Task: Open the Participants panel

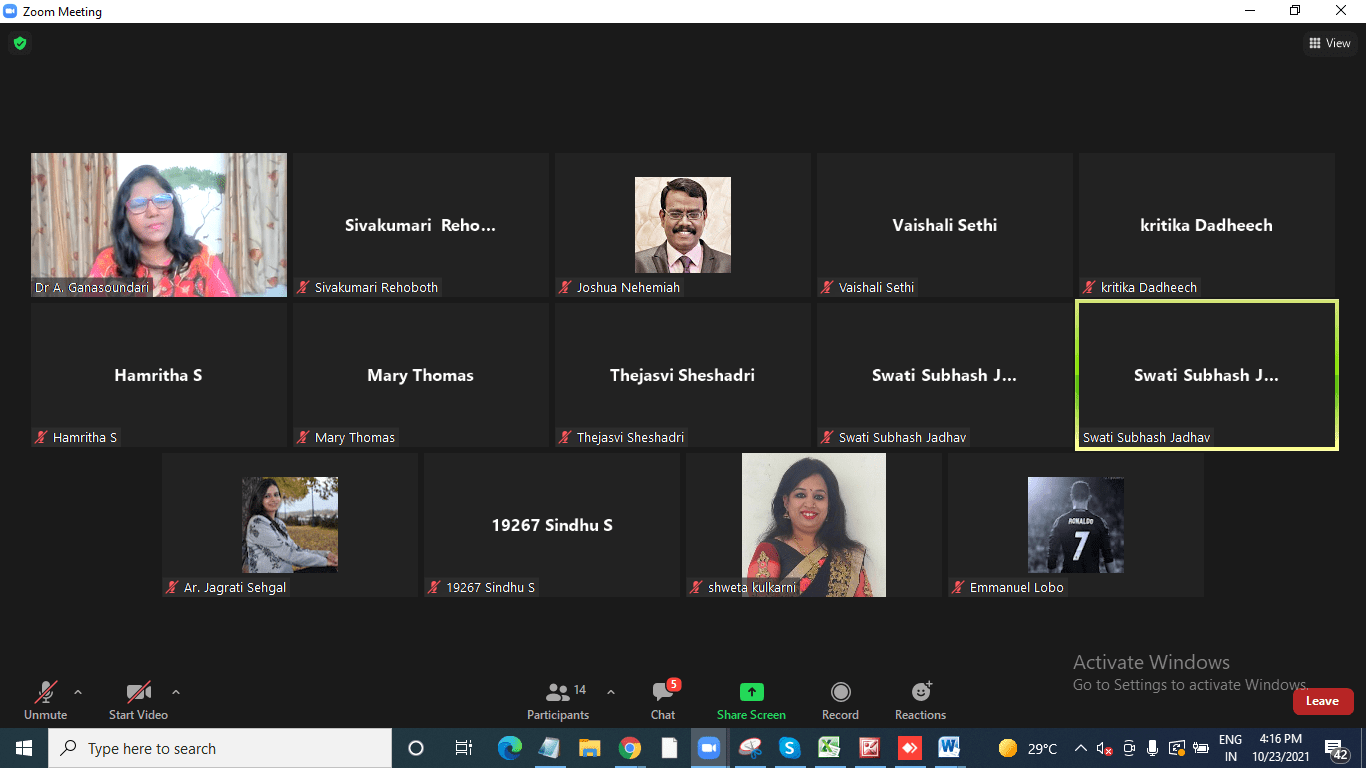Action: click(x=558, y=700)
